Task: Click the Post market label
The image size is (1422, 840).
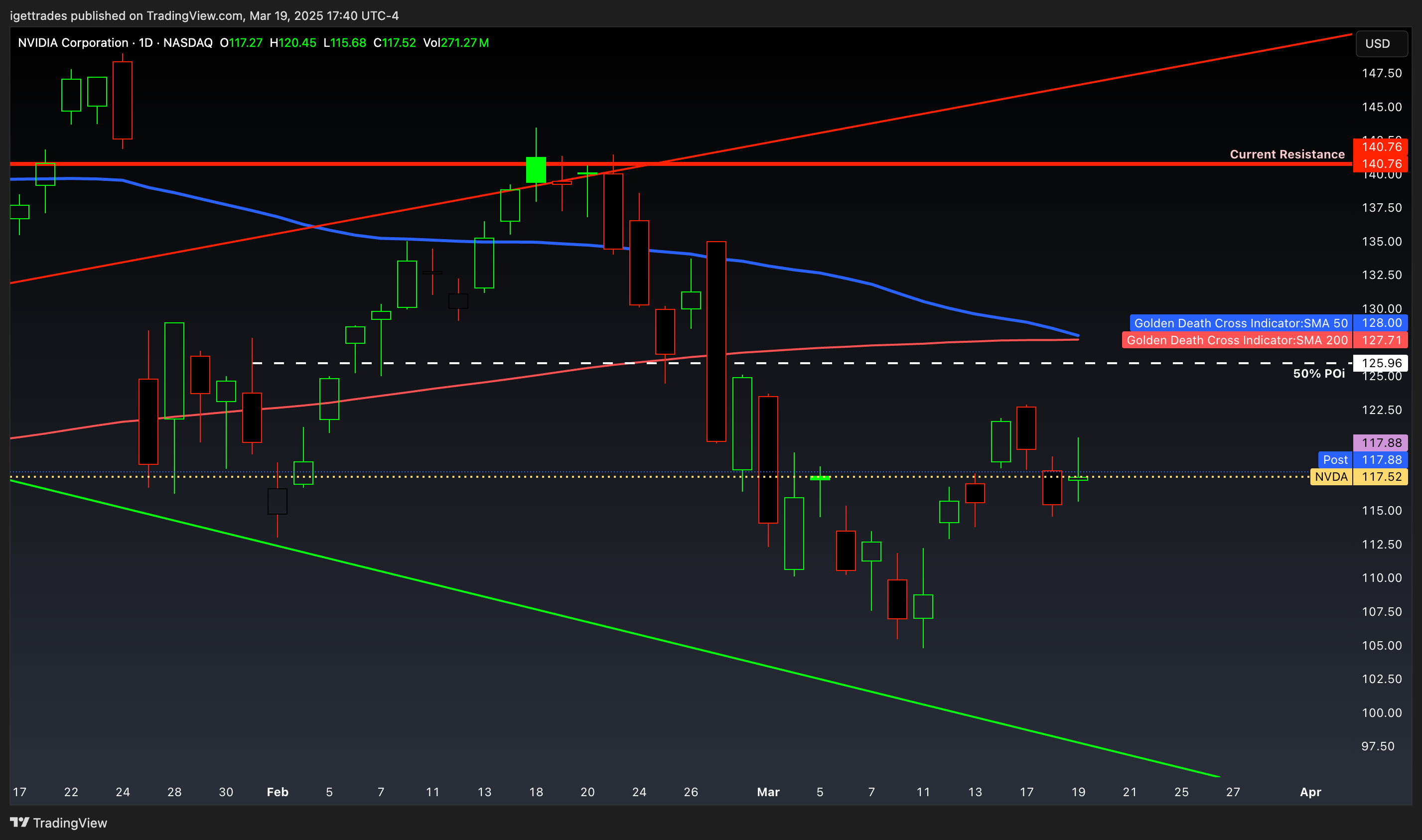Action: pos(1335,460)
